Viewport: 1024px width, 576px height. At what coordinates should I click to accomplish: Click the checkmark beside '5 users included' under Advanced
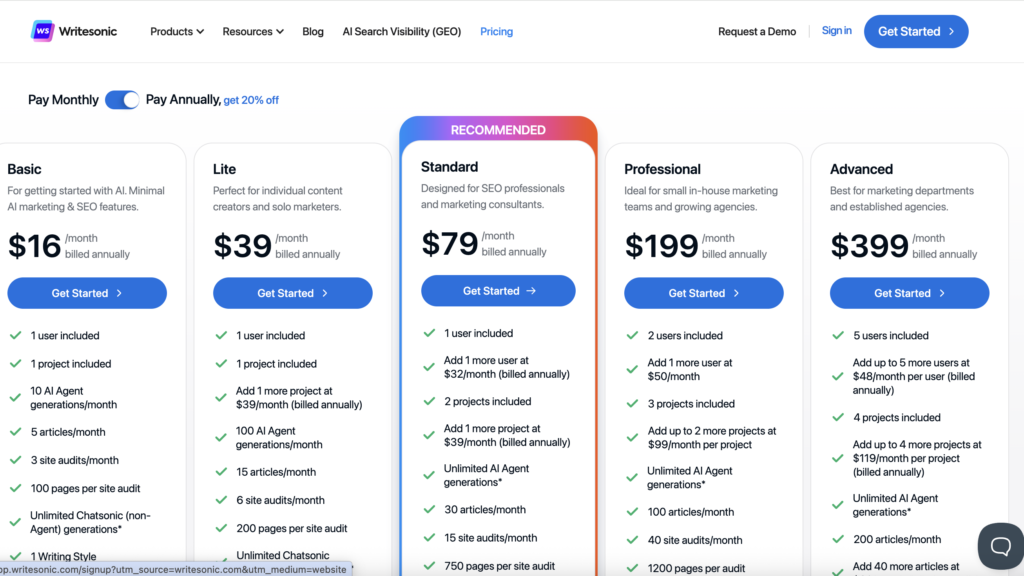pos(836,335)
